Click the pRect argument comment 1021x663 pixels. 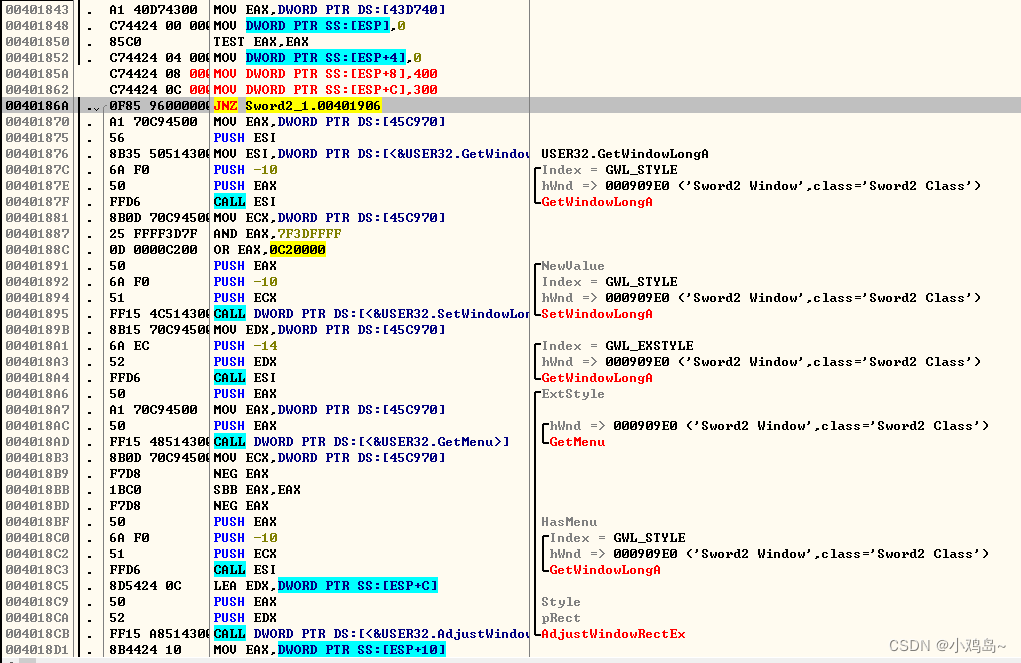coord(560,618)
